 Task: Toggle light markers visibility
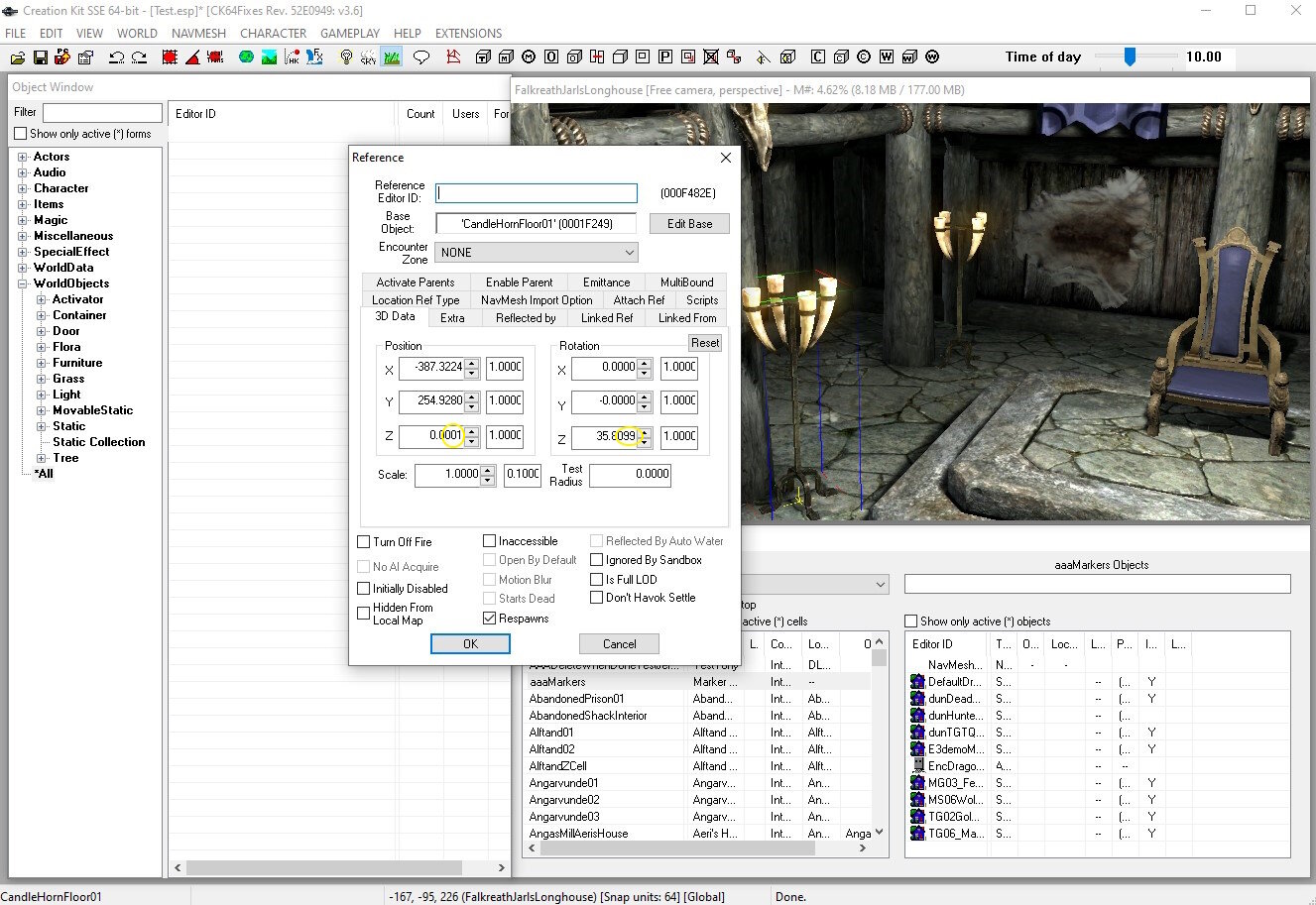click(x=346, y=57)
